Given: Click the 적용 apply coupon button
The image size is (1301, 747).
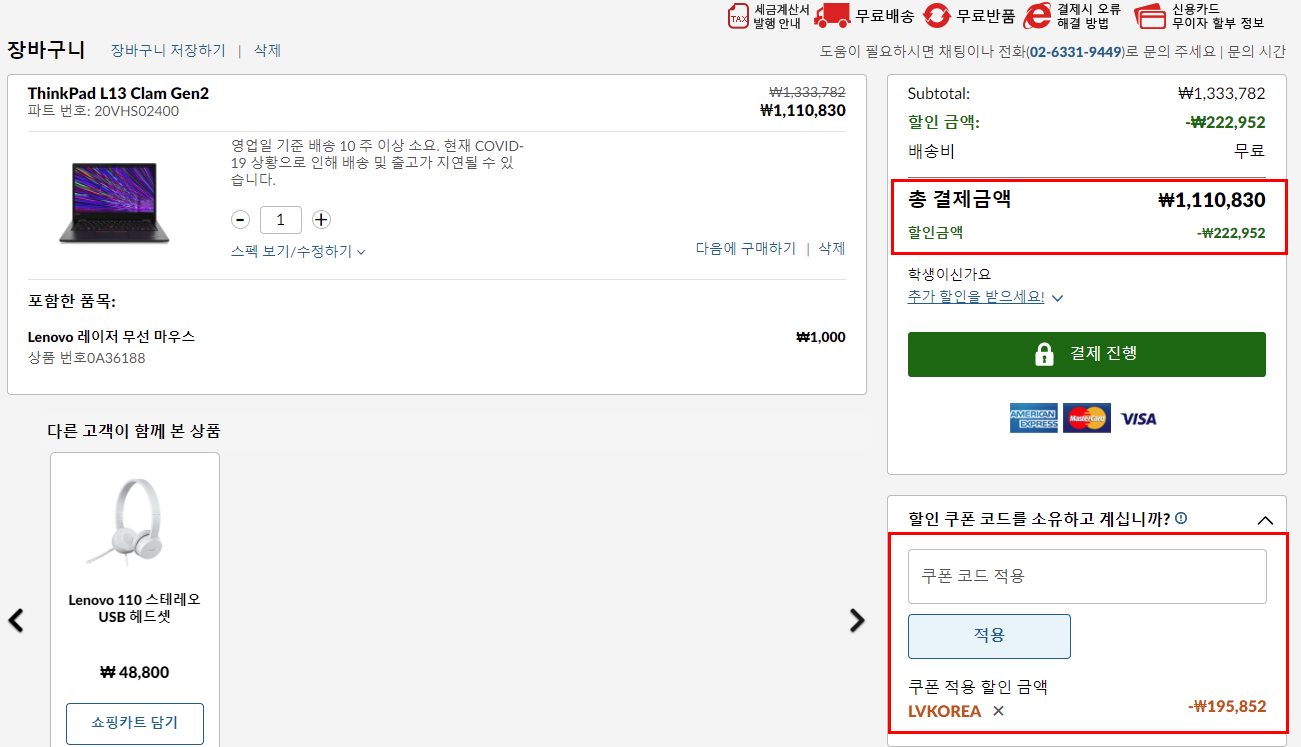Looking at the screenshot, I should (989, 636).
